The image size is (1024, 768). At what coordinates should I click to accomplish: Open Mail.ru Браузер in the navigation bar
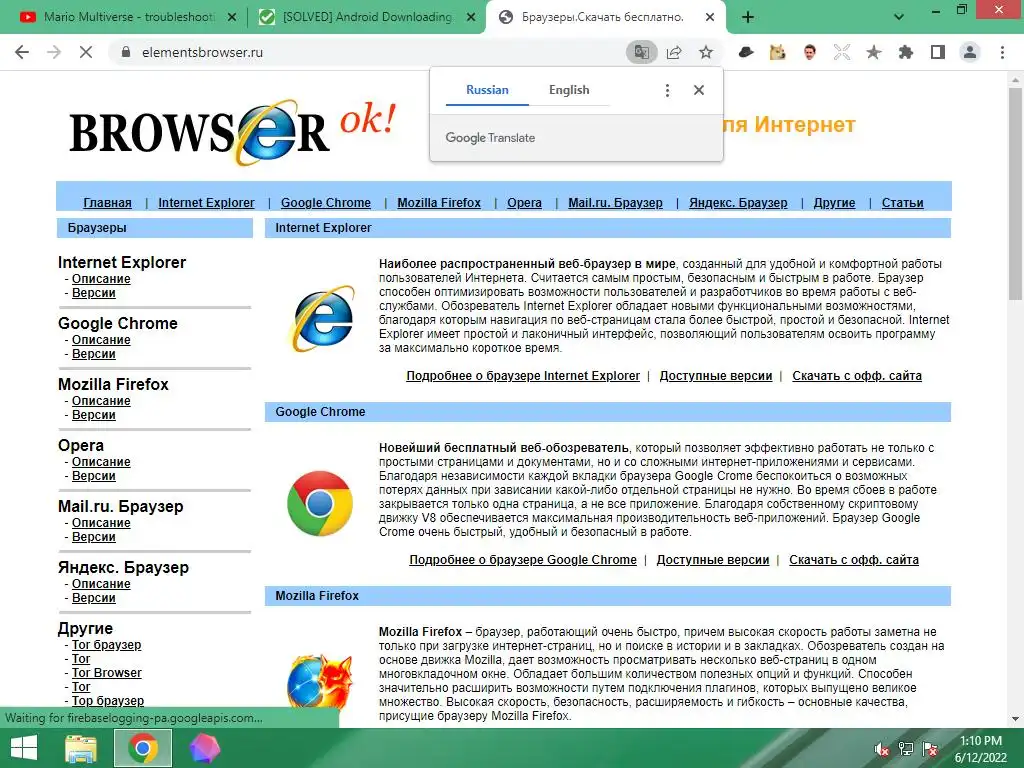point(615,203)
